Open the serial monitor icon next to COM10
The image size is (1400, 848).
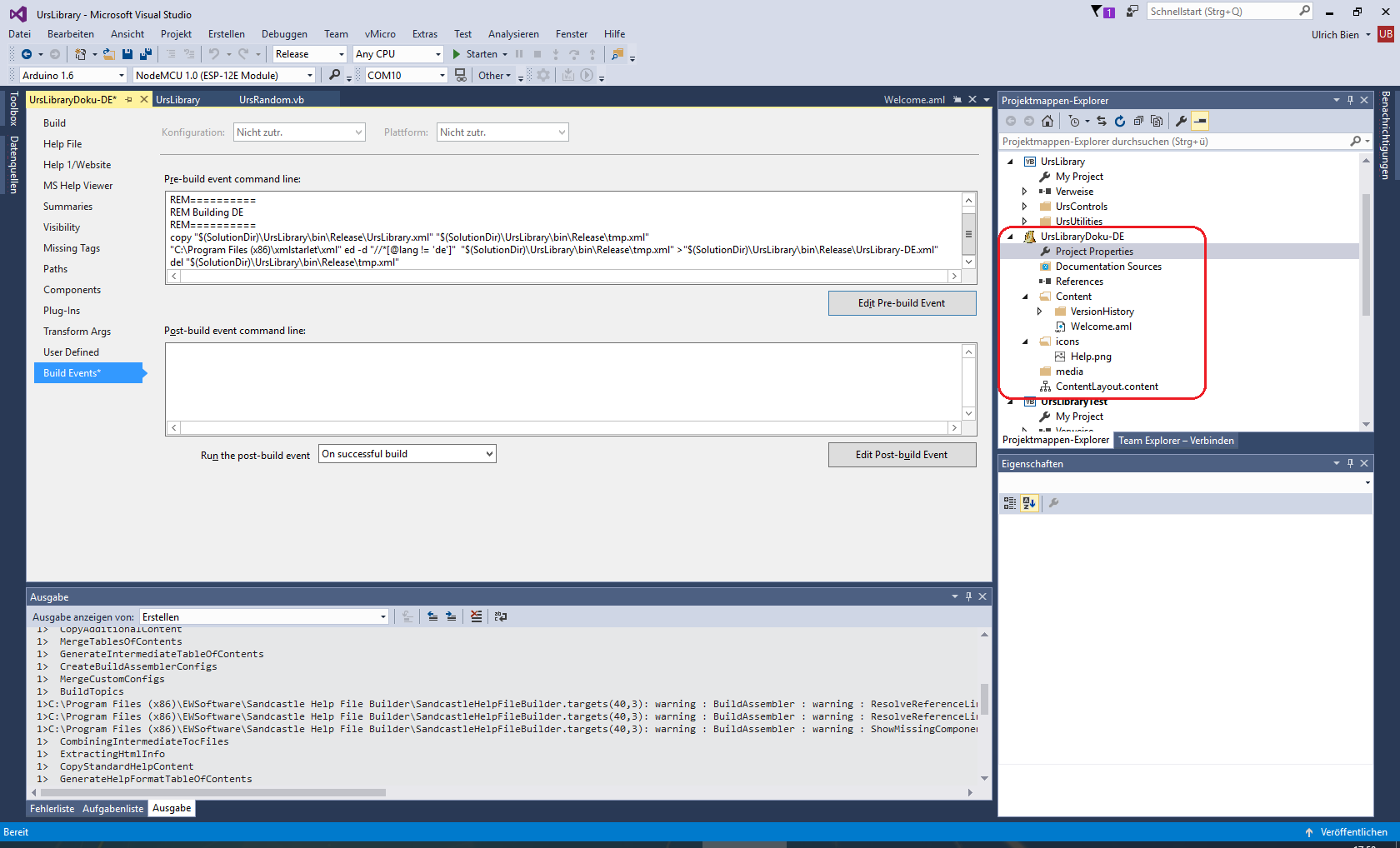[x=460, y=75]
